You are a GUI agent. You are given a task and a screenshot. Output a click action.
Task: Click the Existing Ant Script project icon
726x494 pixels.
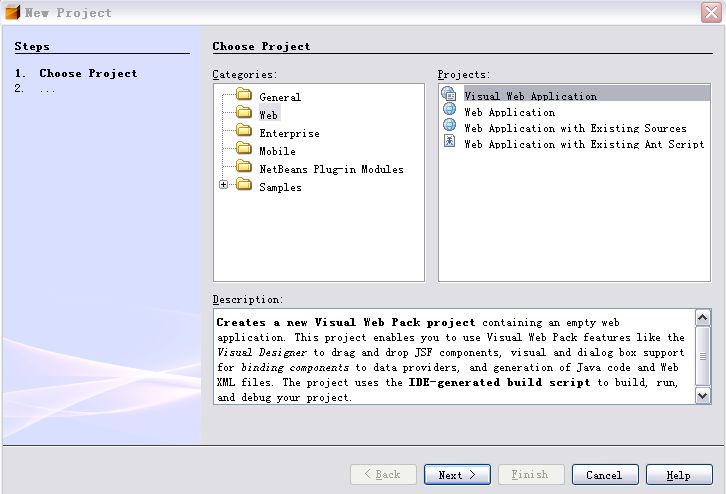tap(449, 141)
